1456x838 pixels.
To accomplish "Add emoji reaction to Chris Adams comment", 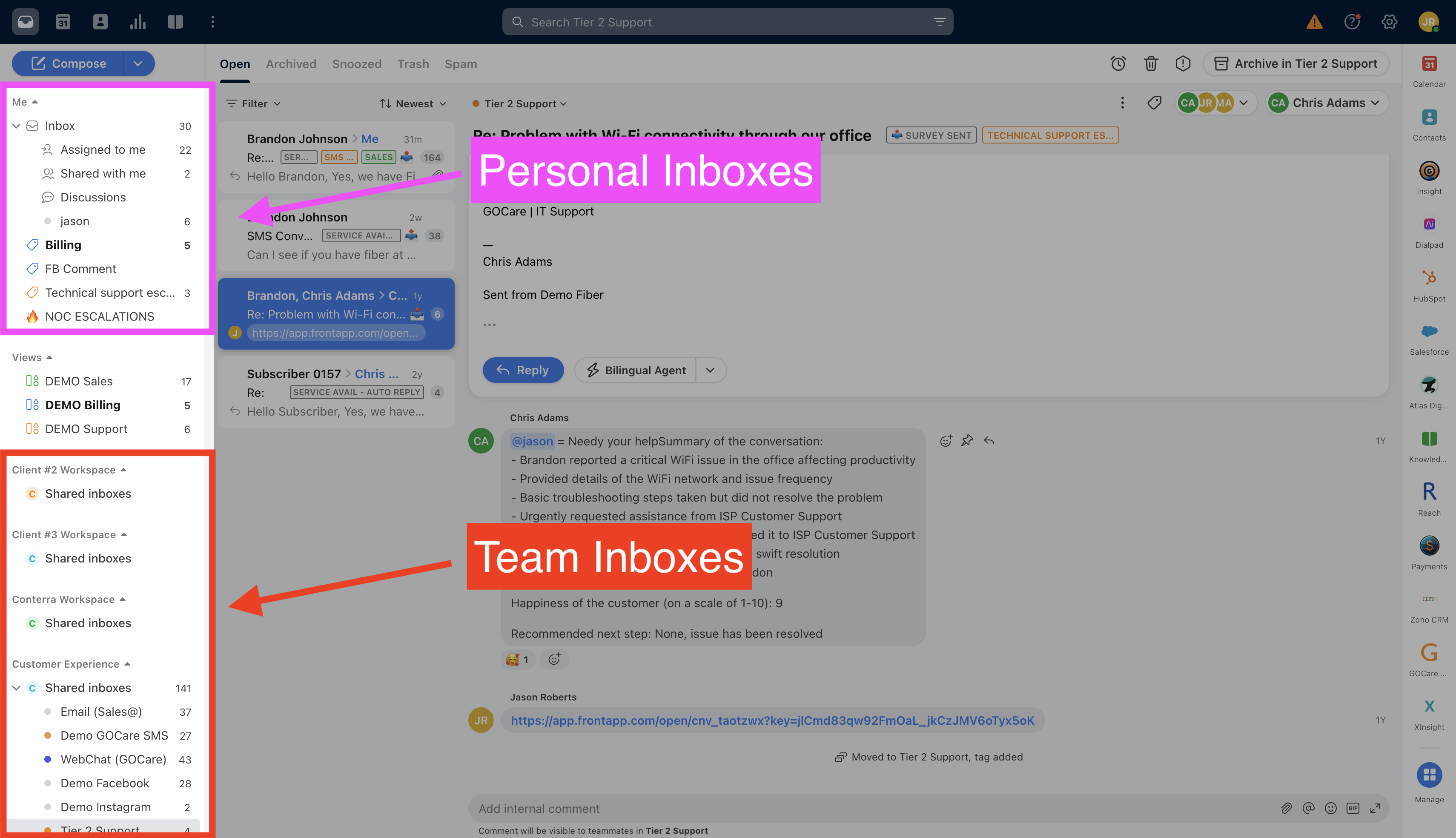I will click(x=946, y=441).
